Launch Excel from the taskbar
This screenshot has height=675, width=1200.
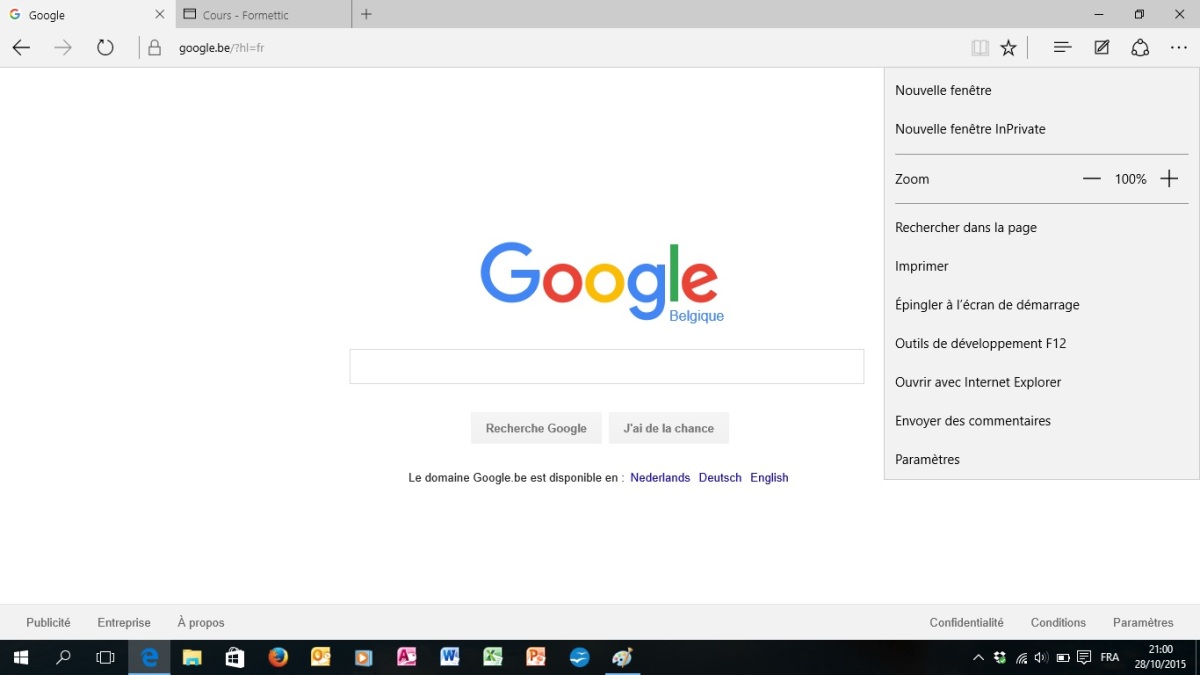pyautogui.click(x=493, y=657)
